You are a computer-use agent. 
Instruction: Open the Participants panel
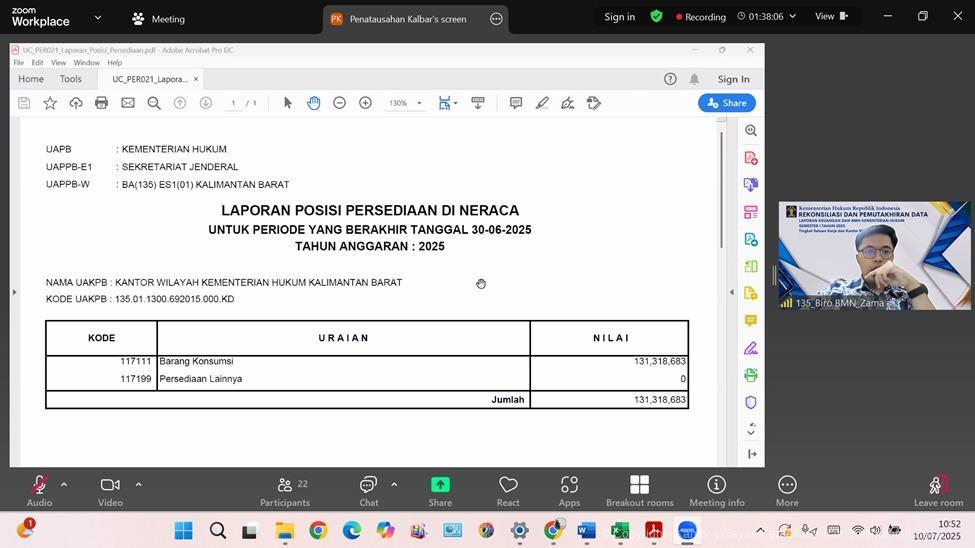click(x=285, y=491)
